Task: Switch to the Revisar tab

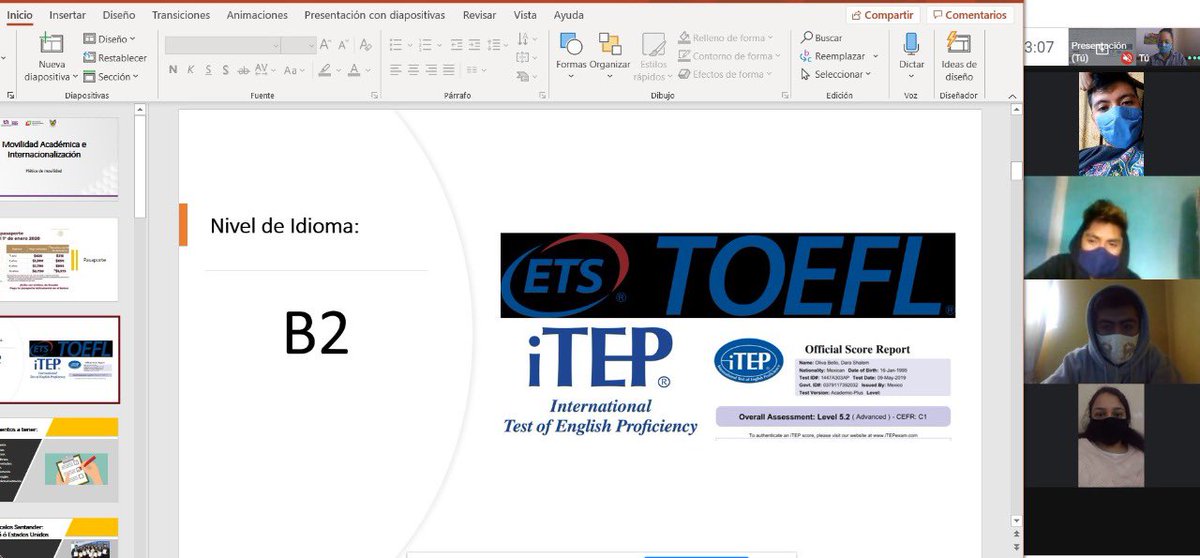Action: 480,15
